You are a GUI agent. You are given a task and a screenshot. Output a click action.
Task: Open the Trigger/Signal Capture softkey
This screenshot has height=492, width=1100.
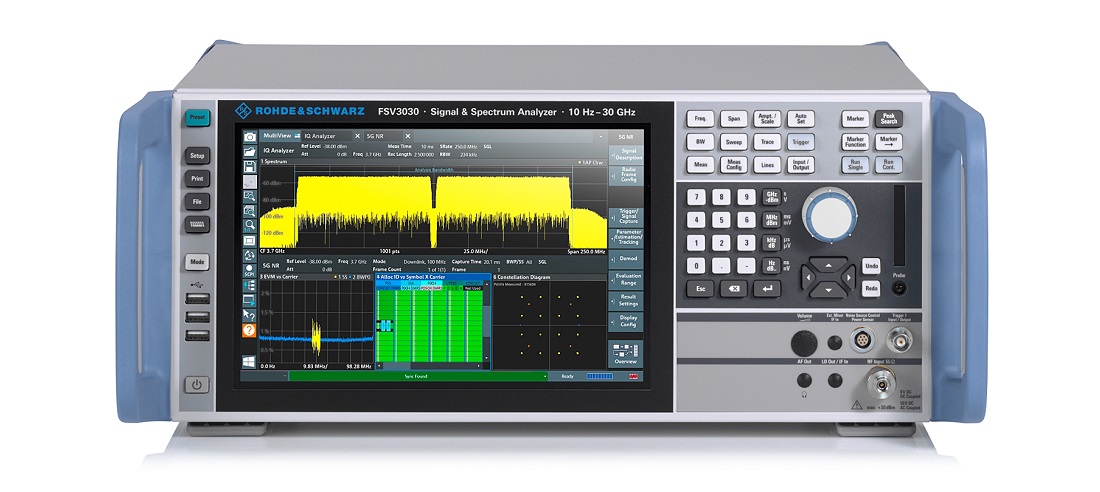tap(626, 216)
